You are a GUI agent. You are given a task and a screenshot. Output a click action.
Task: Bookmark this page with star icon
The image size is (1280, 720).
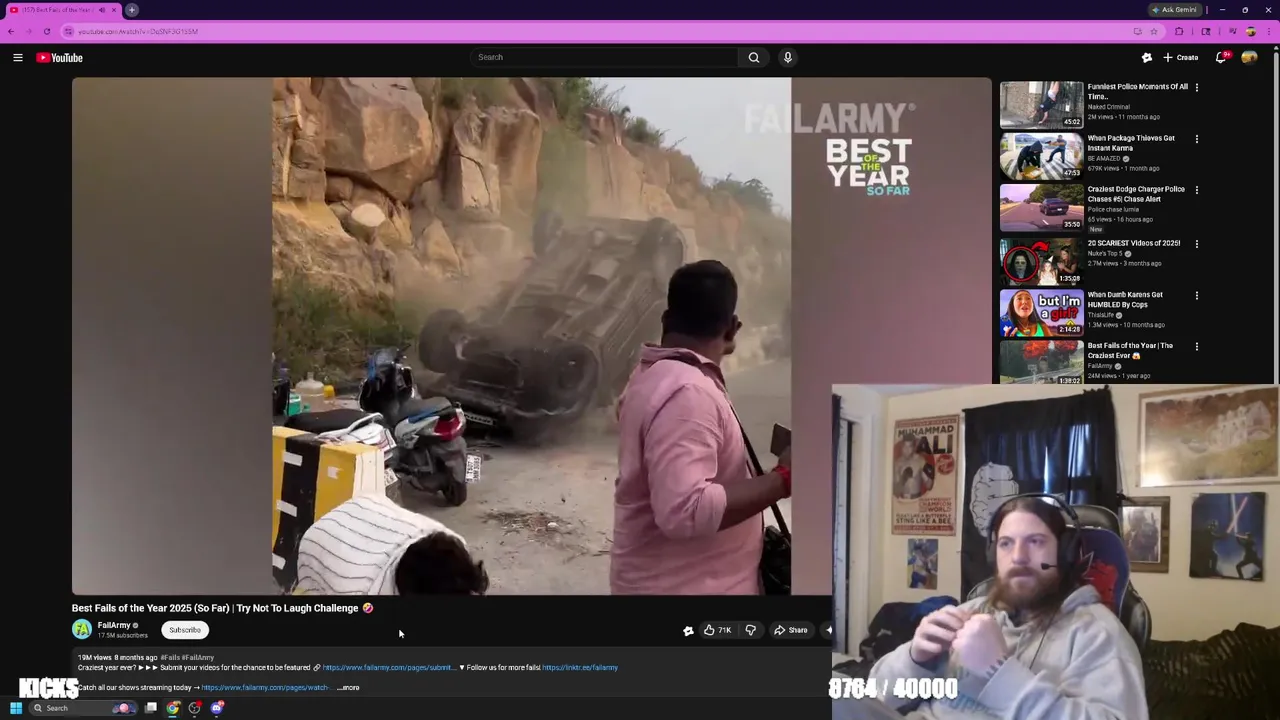1154,31
